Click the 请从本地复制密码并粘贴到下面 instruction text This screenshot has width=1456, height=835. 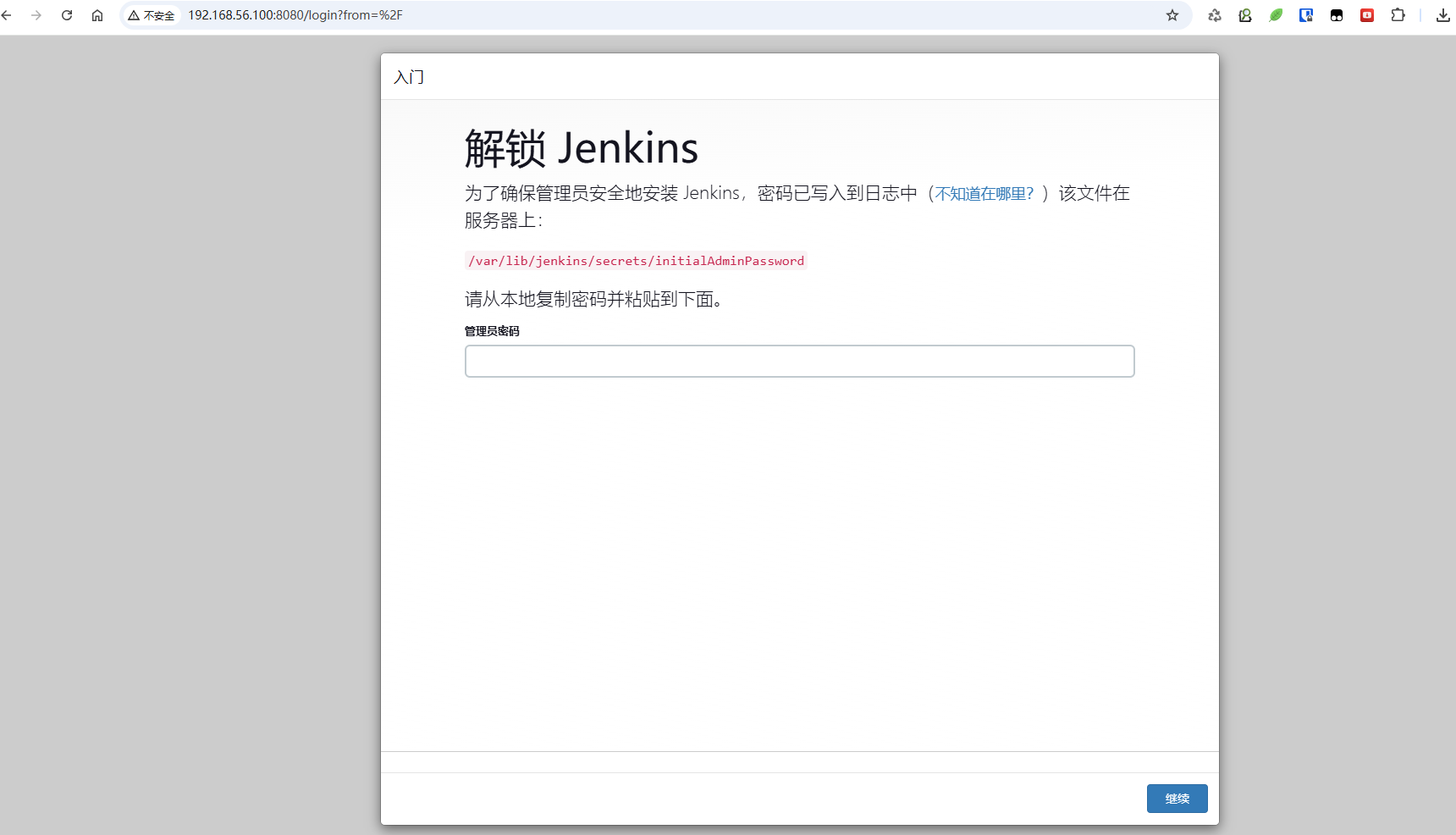click(x=593, y=299)
